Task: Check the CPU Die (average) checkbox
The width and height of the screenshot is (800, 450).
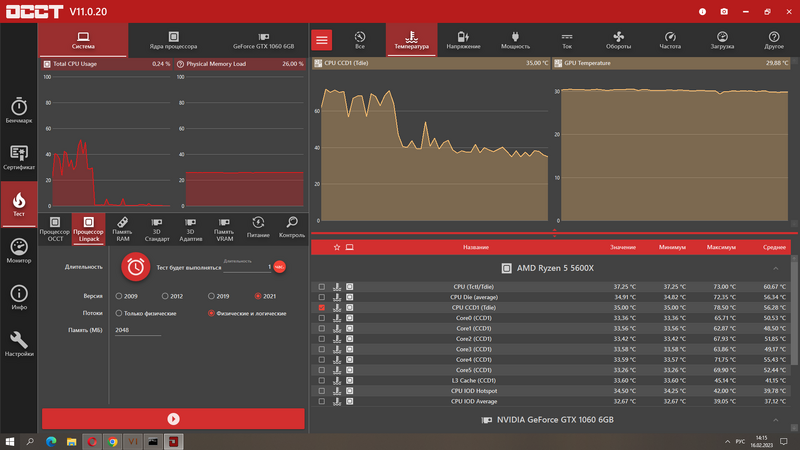Action: [x=321, y=297]
